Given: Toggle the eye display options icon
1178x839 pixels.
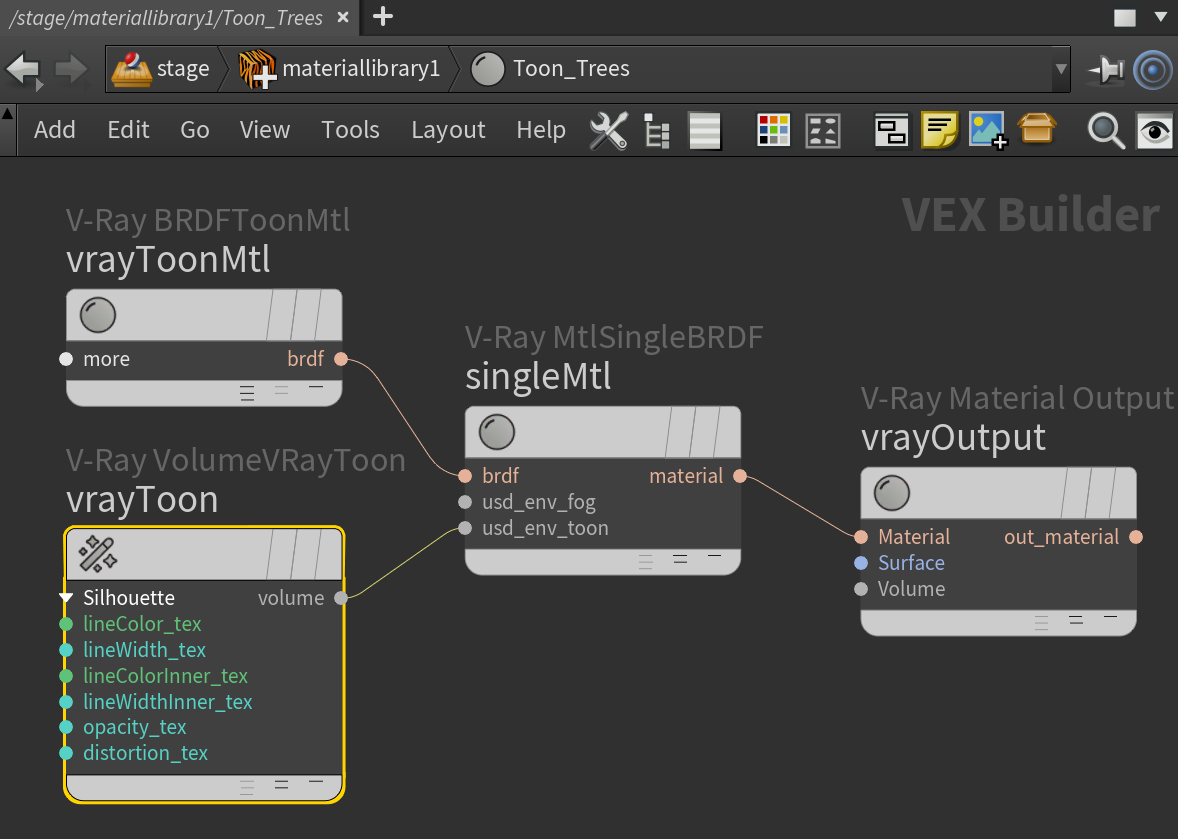Looking at the screenshot, I should (1154, 131).
